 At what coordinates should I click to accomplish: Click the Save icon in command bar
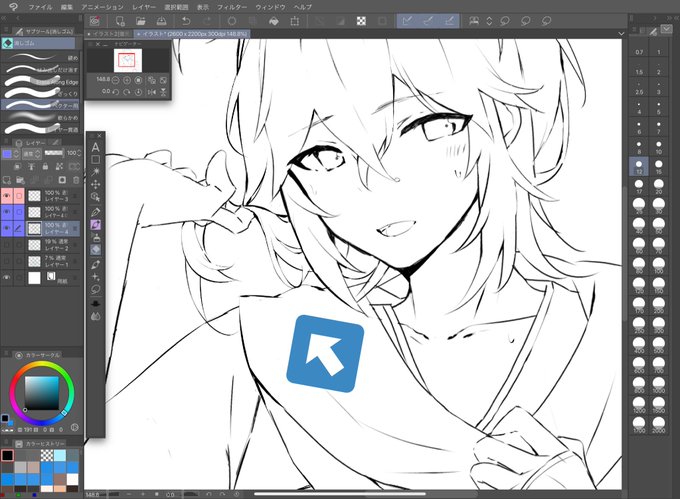tap(161, 21)
